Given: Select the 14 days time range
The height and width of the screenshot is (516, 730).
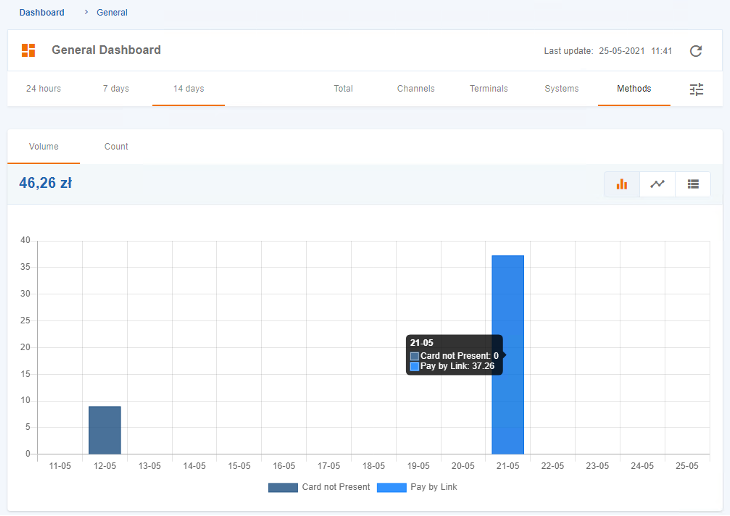Looking at the screenshot, I should click(x=188, y=89).
